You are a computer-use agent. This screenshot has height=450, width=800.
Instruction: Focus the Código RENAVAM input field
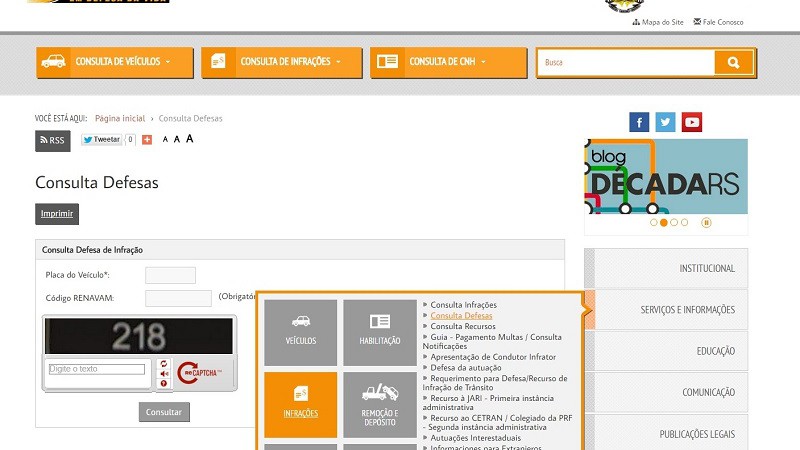tap(178, 298)
